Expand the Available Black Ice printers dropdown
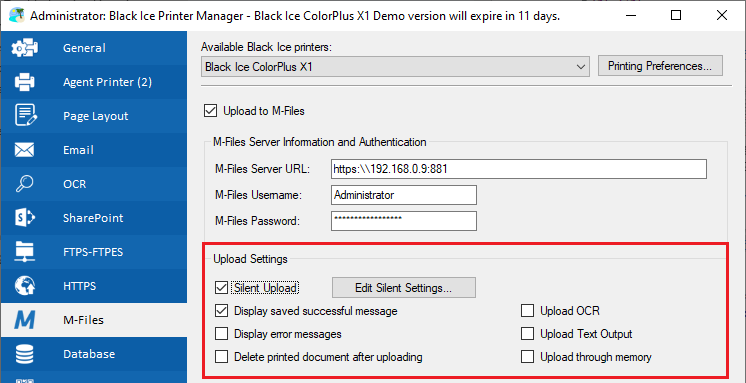Screen dimensions: 746x383 pos(395,67)
